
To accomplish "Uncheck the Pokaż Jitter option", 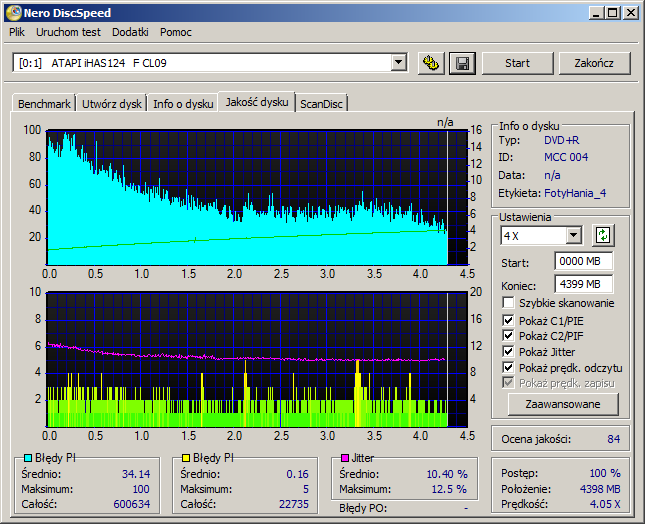I will click(508, 352).
